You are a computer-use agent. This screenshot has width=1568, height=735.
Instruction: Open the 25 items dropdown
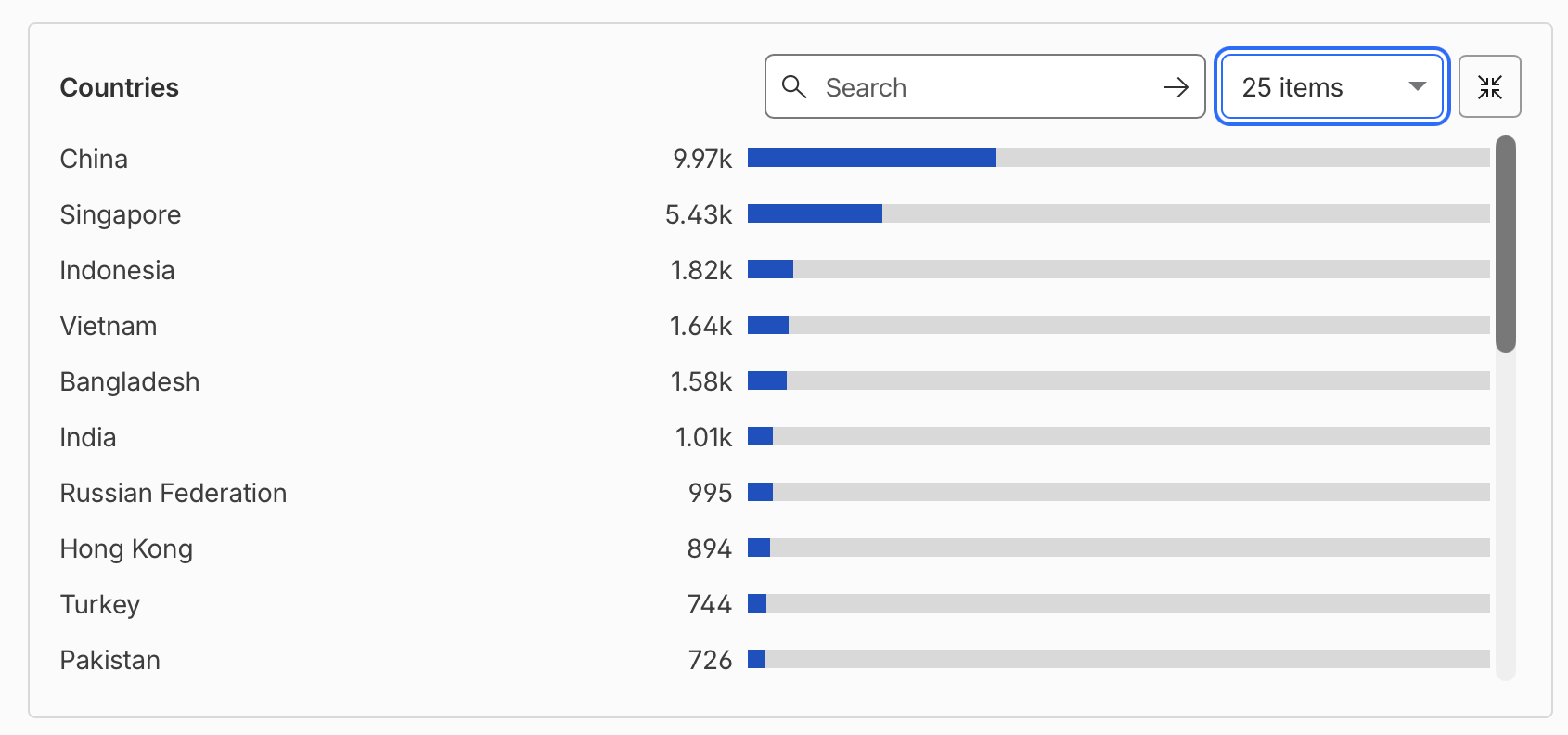coord(1331,87)
